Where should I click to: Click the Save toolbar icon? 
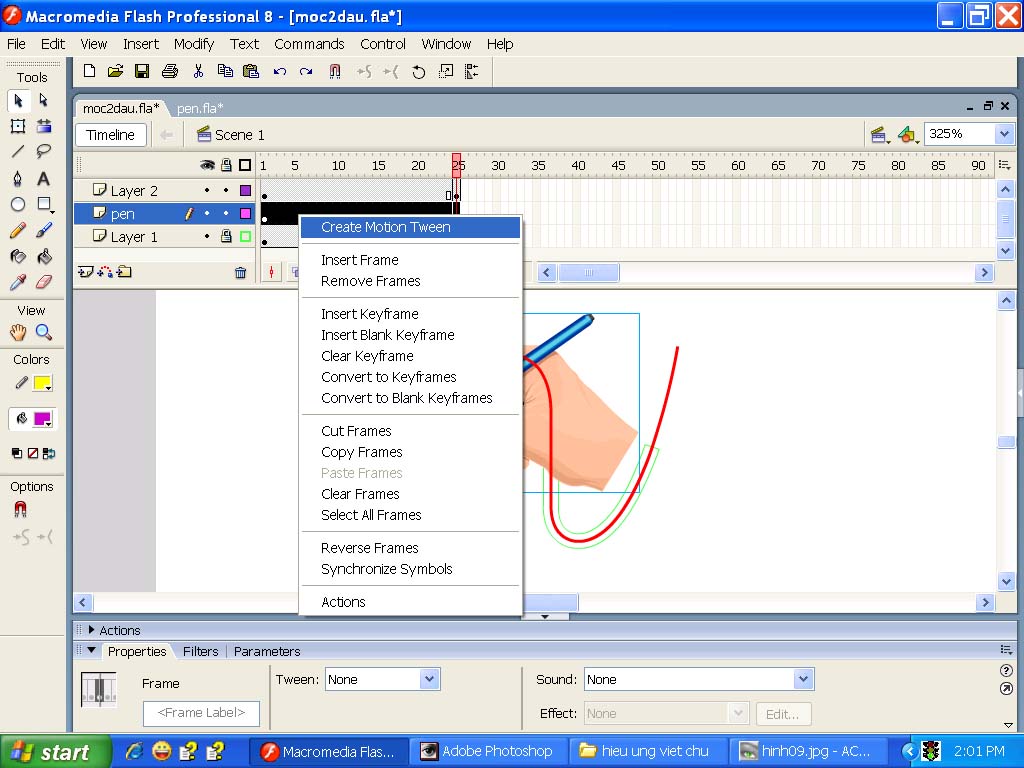[142, 71]
